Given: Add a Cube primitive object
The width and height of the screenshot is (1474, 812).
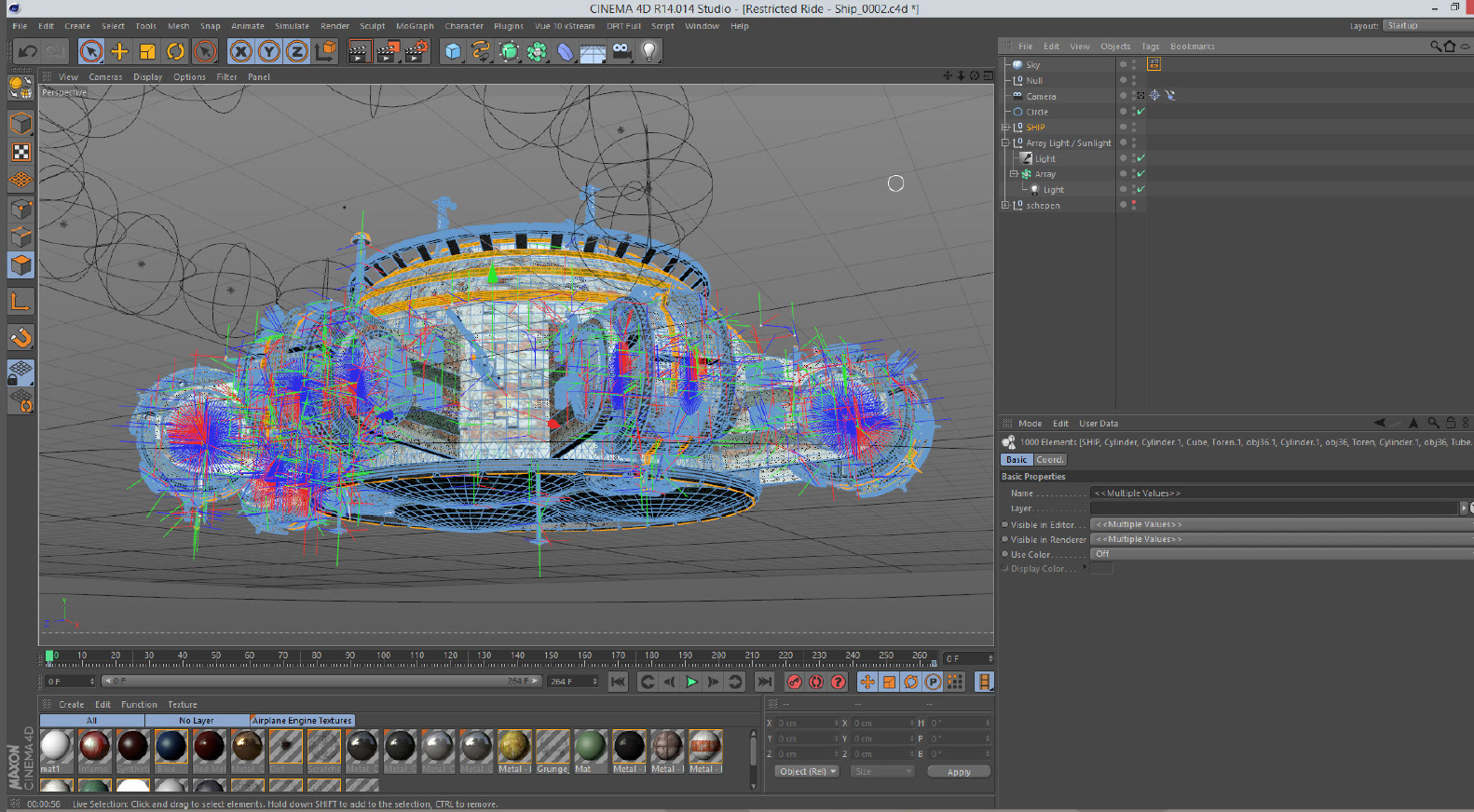Looking at the screenshot, I should pos(453,51).
